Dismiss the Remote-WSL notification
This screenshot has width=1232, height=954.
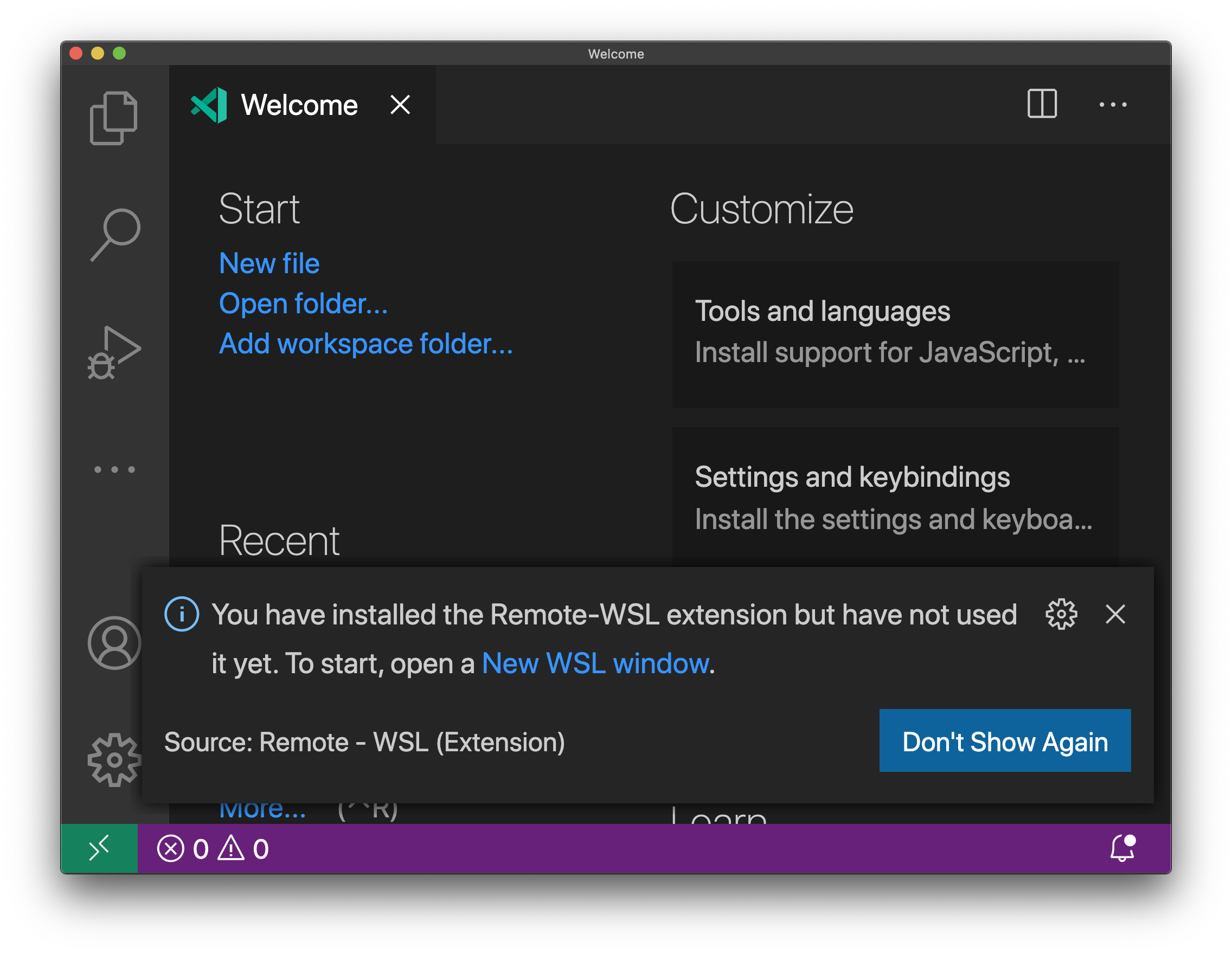pyautogui.click(x=1115, y=615)
